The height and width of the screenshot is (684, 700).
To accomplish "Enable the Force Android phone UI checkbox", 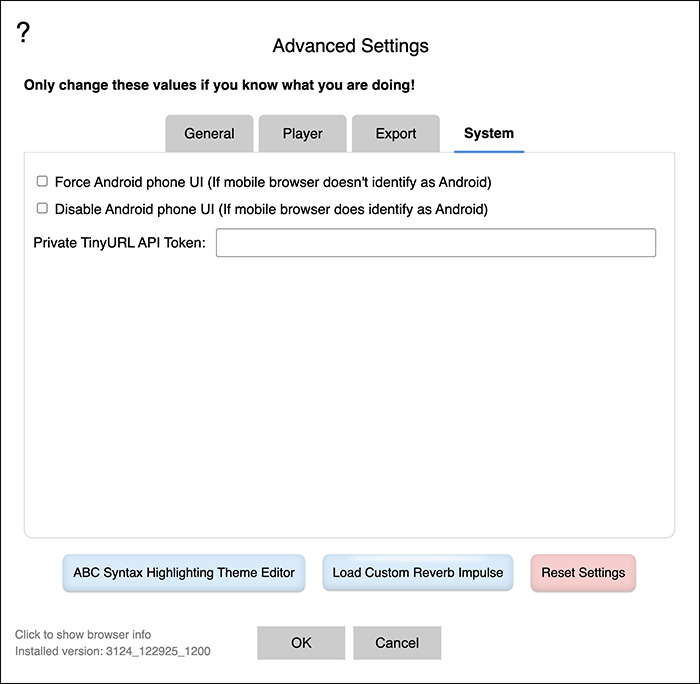I will [42, 181].
